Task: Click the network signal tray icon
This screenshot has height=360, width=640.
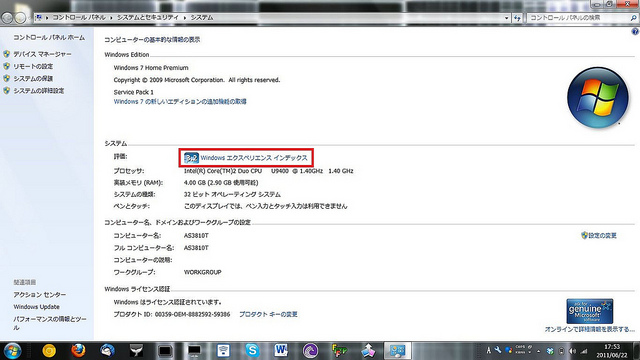Action: point(584,351)
